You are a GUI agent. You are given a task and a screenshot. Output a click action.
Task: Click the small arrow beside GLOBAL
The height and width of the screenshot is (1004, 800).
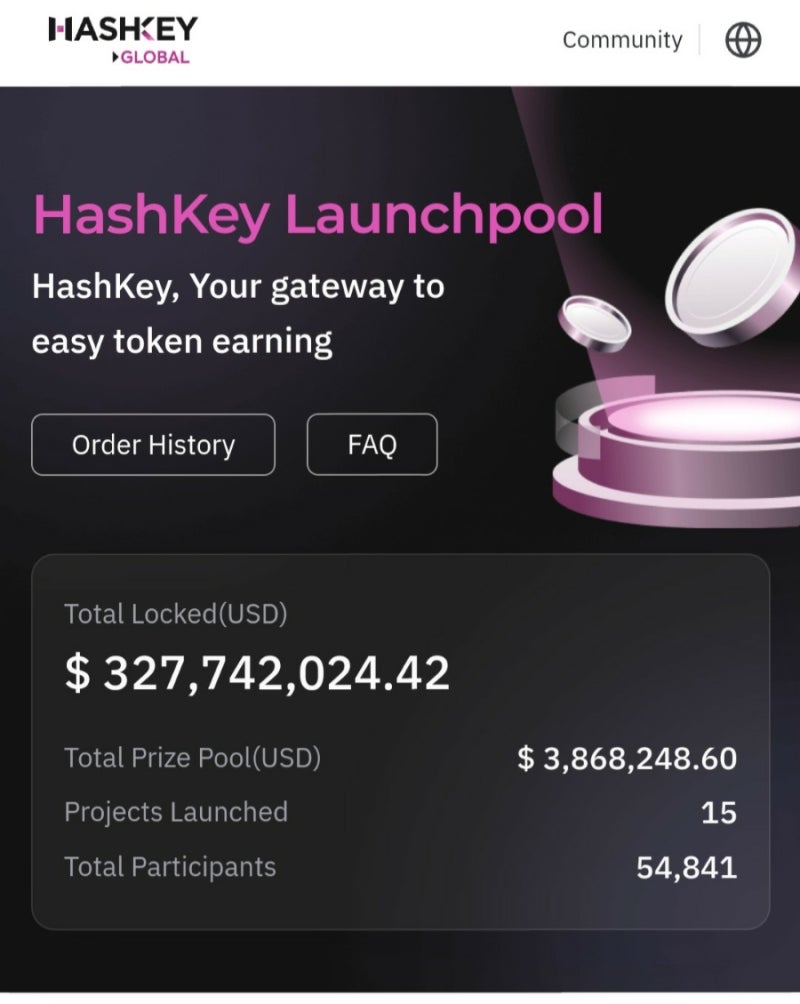point(115,58)
